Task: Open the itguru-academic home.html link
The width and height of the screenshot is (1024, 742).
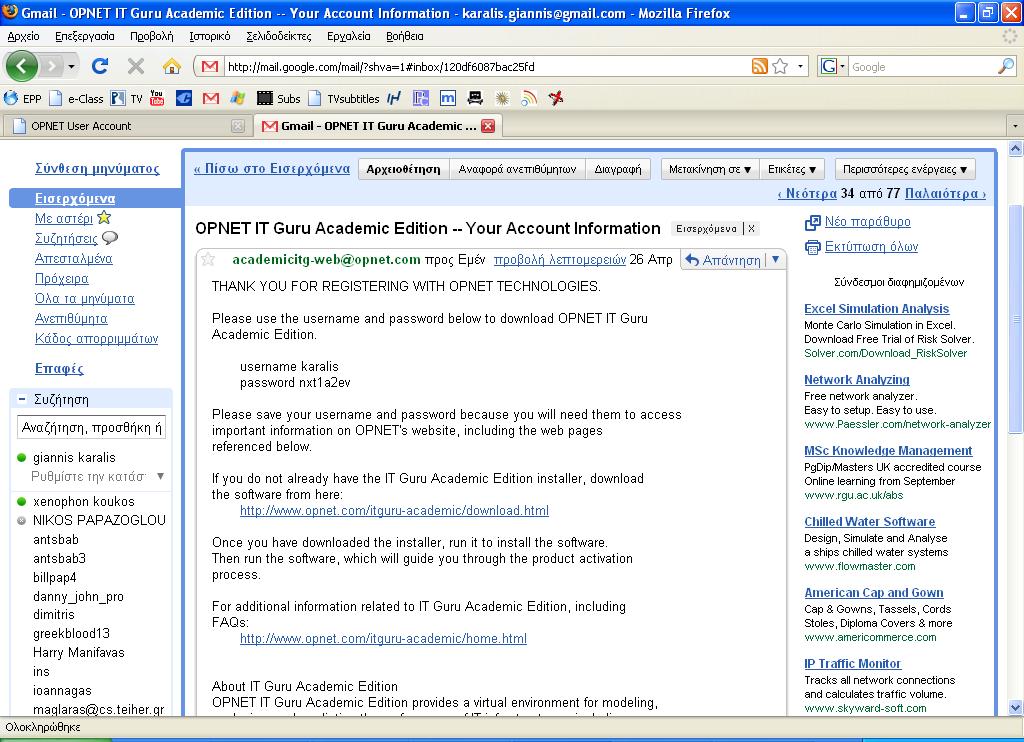Action: [x=383, y=639]
